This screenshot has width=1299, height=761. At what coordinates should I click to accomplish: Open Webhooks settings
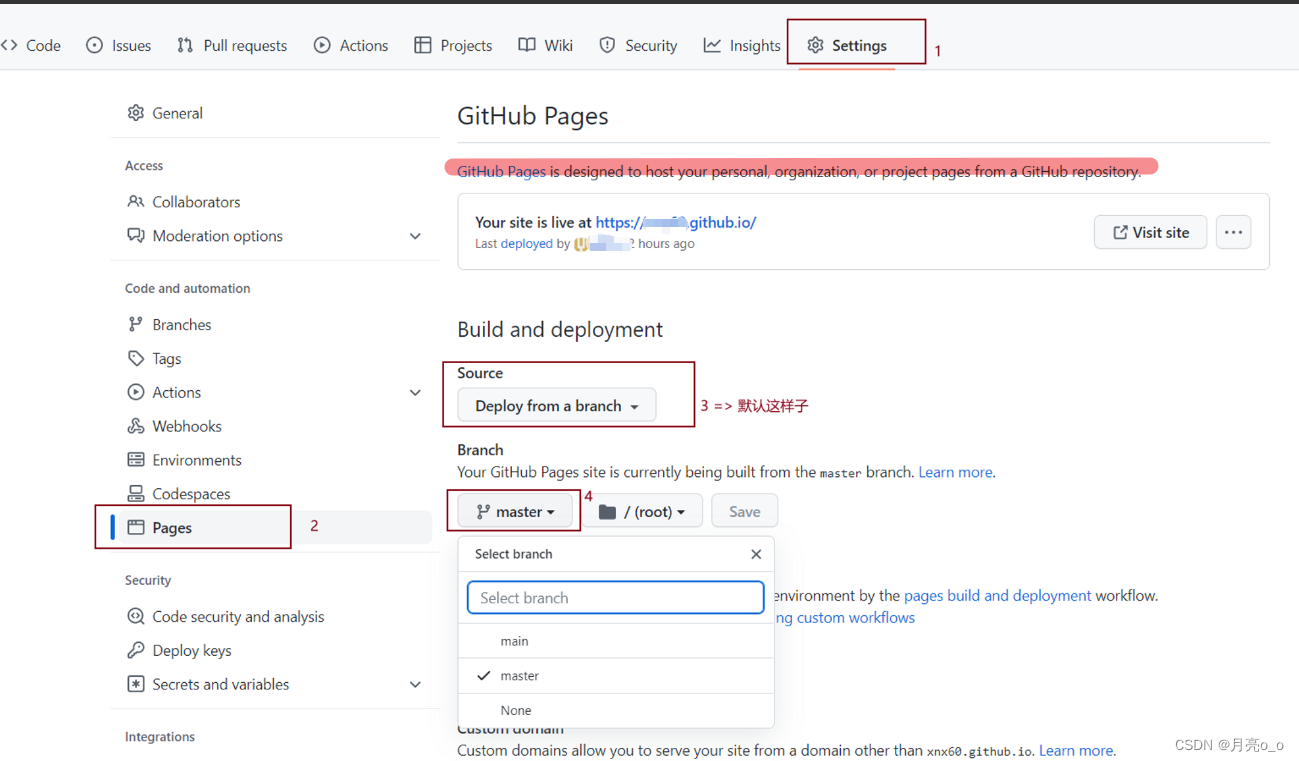click(274, 426)
